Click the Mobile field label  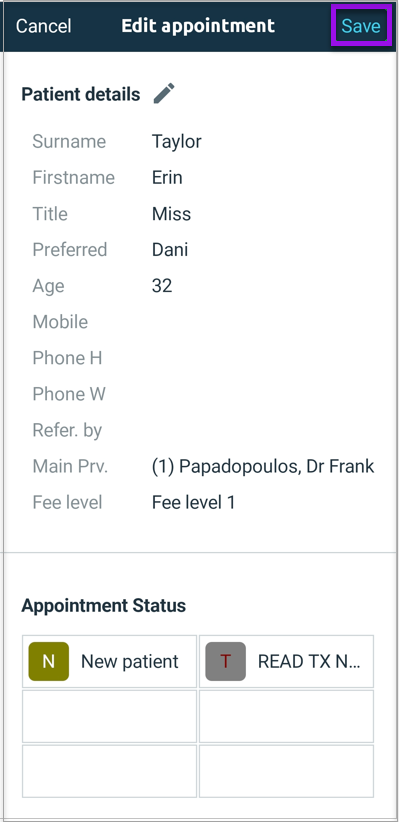pyautogui.click(x=60, y=322)
